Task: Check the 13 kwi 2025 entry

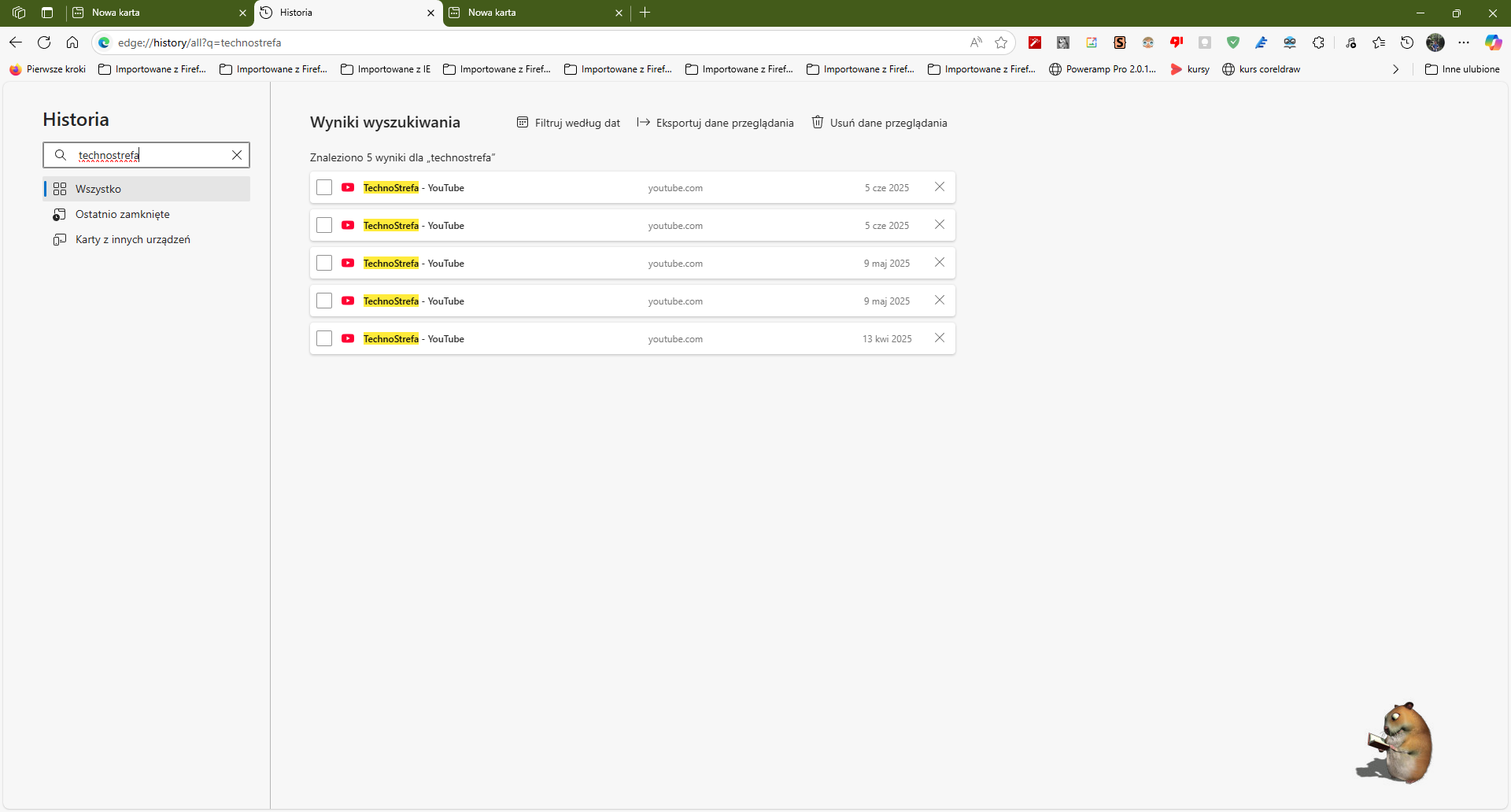Action: pyautogui.click(x=324, y=338)
